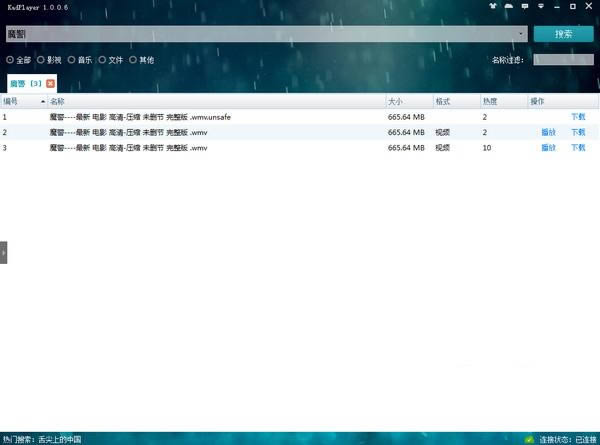The height and width of the screenshot is (445, 600).
Task: Expand the collapsed left side panel handle
Action: coord(3,253)
